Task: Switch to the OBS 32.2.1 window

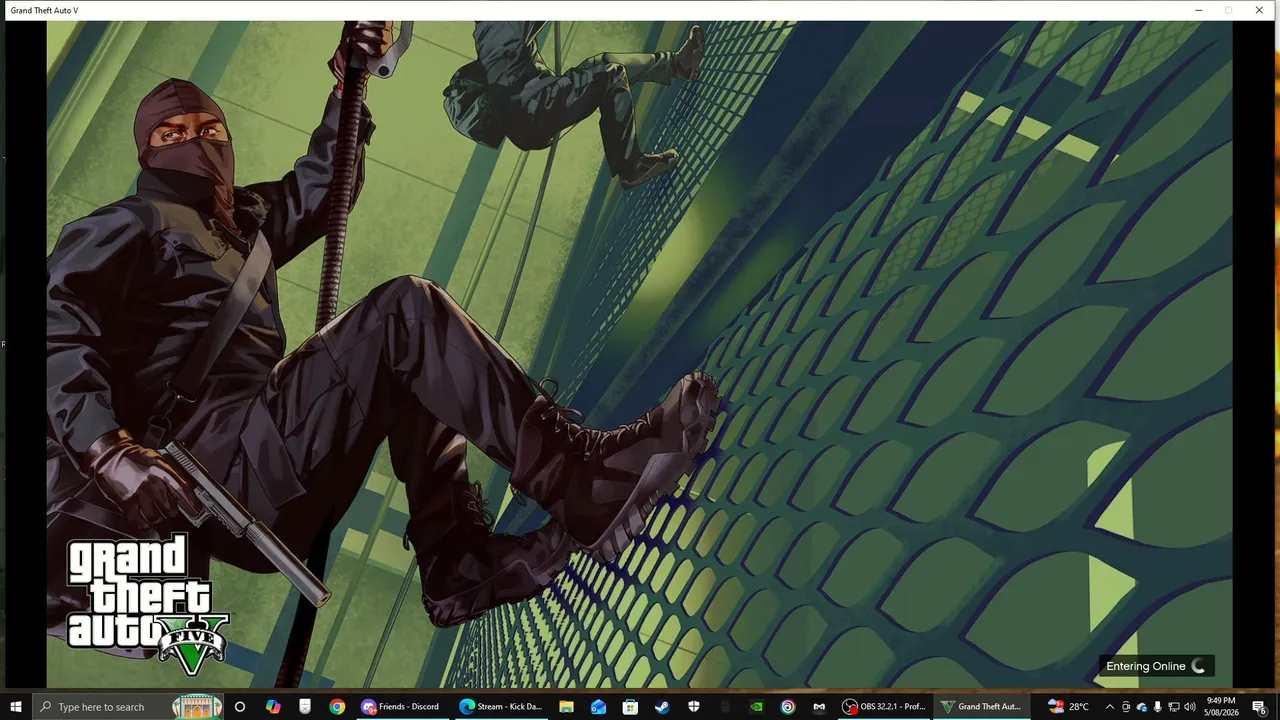Action: tap(884, 706)
